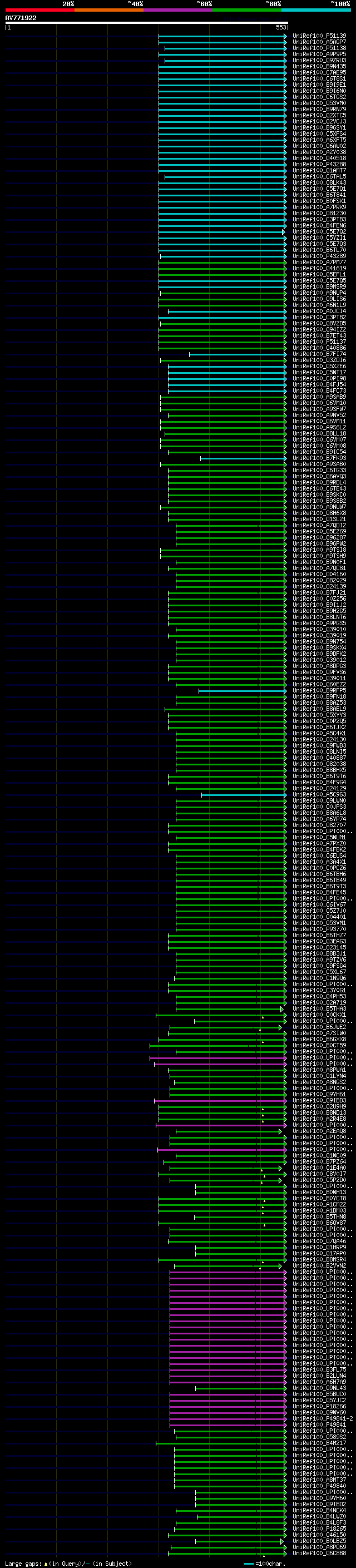Screen dimensions: 356x1568
Task: Select label UniRef100_A6XFT5
Action: (319, 140)
